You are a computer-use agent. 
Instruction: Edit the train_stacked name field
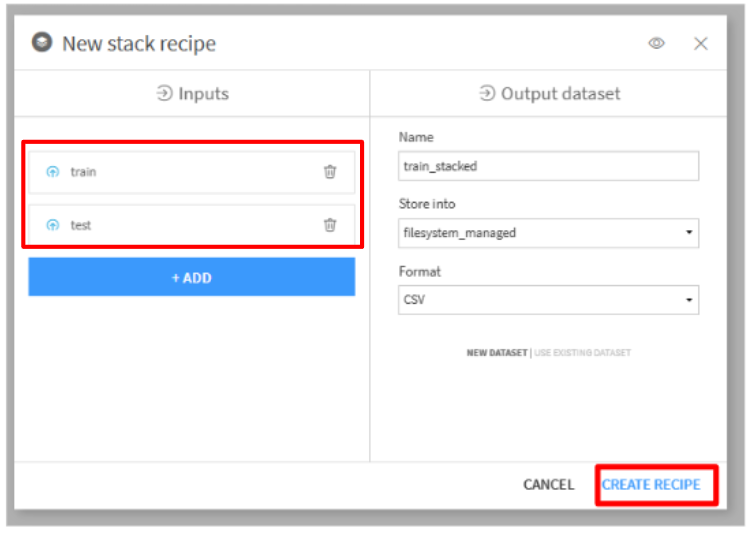(x=548, y=166)
